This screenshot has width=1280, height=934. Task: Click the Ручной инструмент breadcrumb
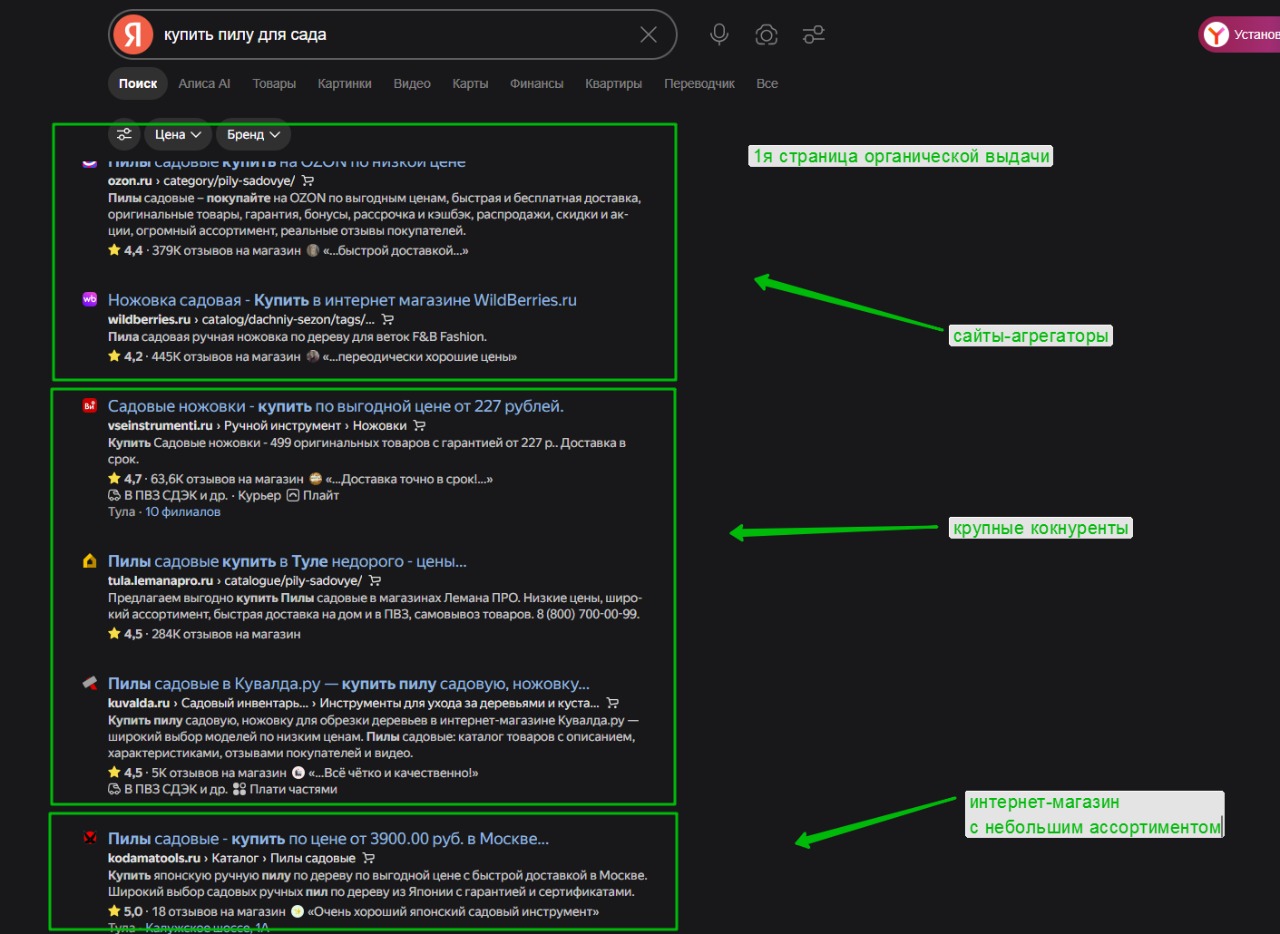point(283,426)
